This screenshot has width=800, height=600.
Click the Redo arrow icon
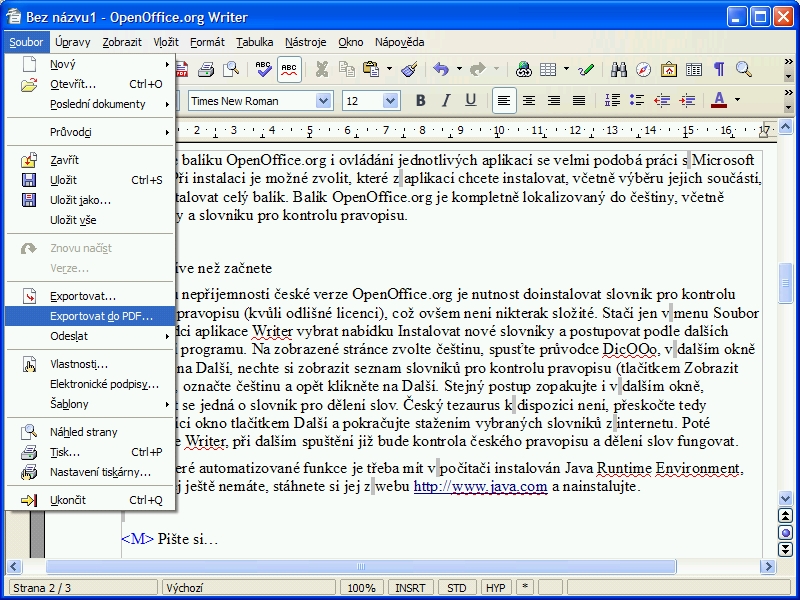478,69
